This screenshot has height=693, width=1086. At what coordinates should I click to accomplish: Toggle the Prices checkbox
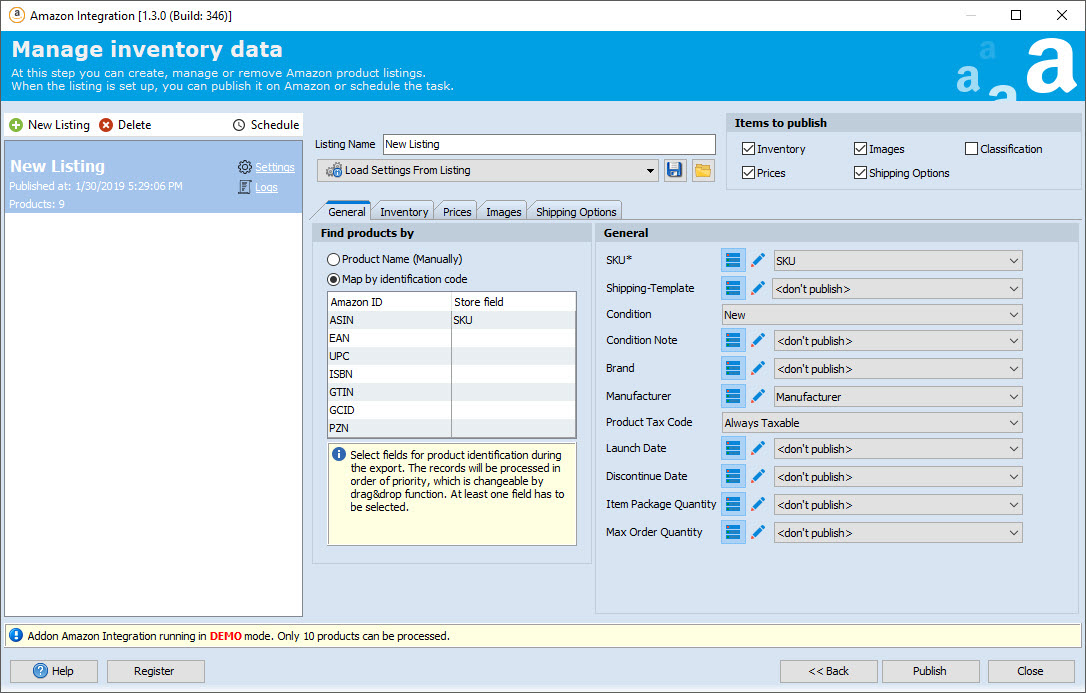748,173
